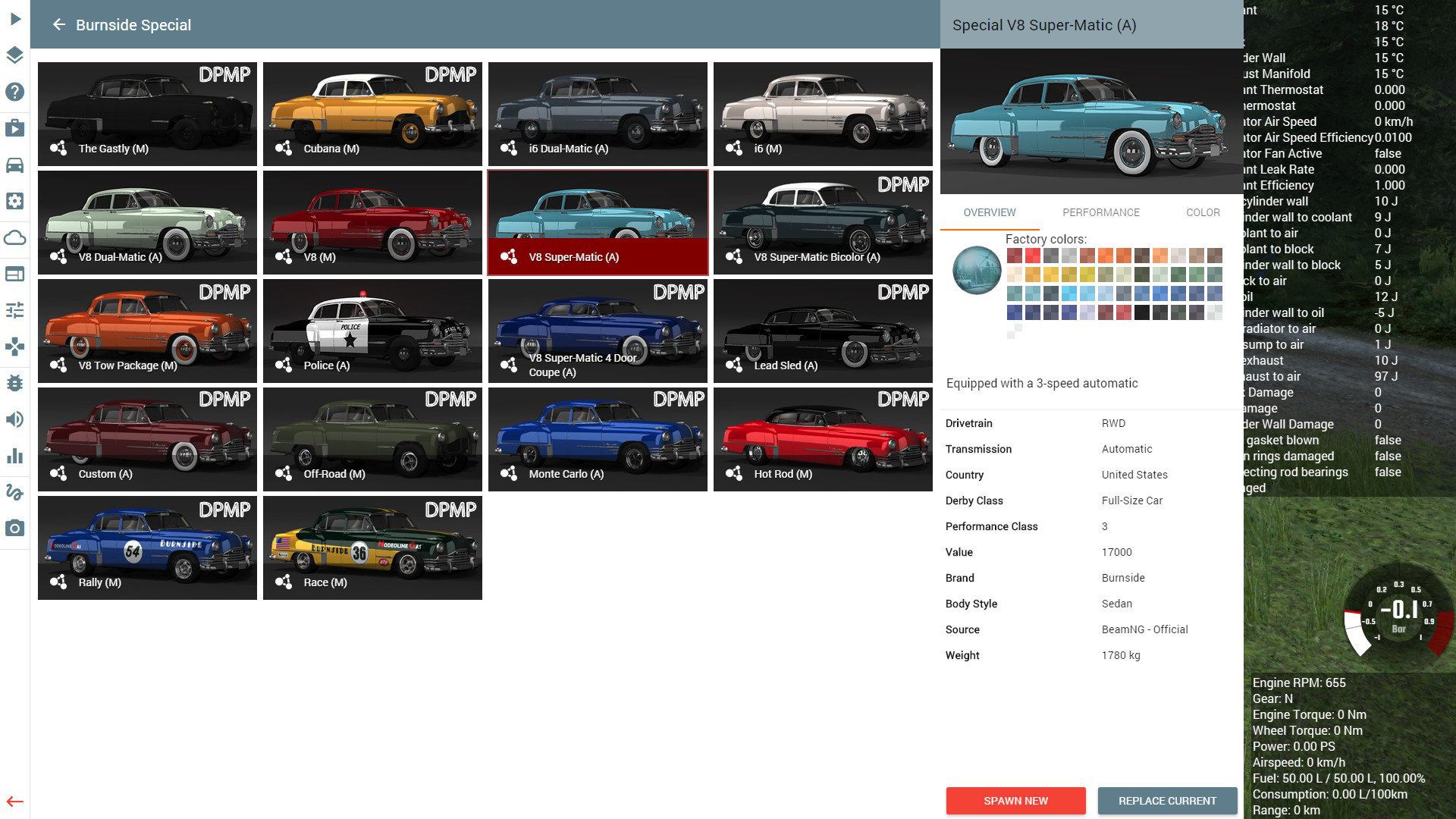Screen dimensions: 1456x819
Task: Switch to the PERFORMANCE tab
Action: (1101, 212)
